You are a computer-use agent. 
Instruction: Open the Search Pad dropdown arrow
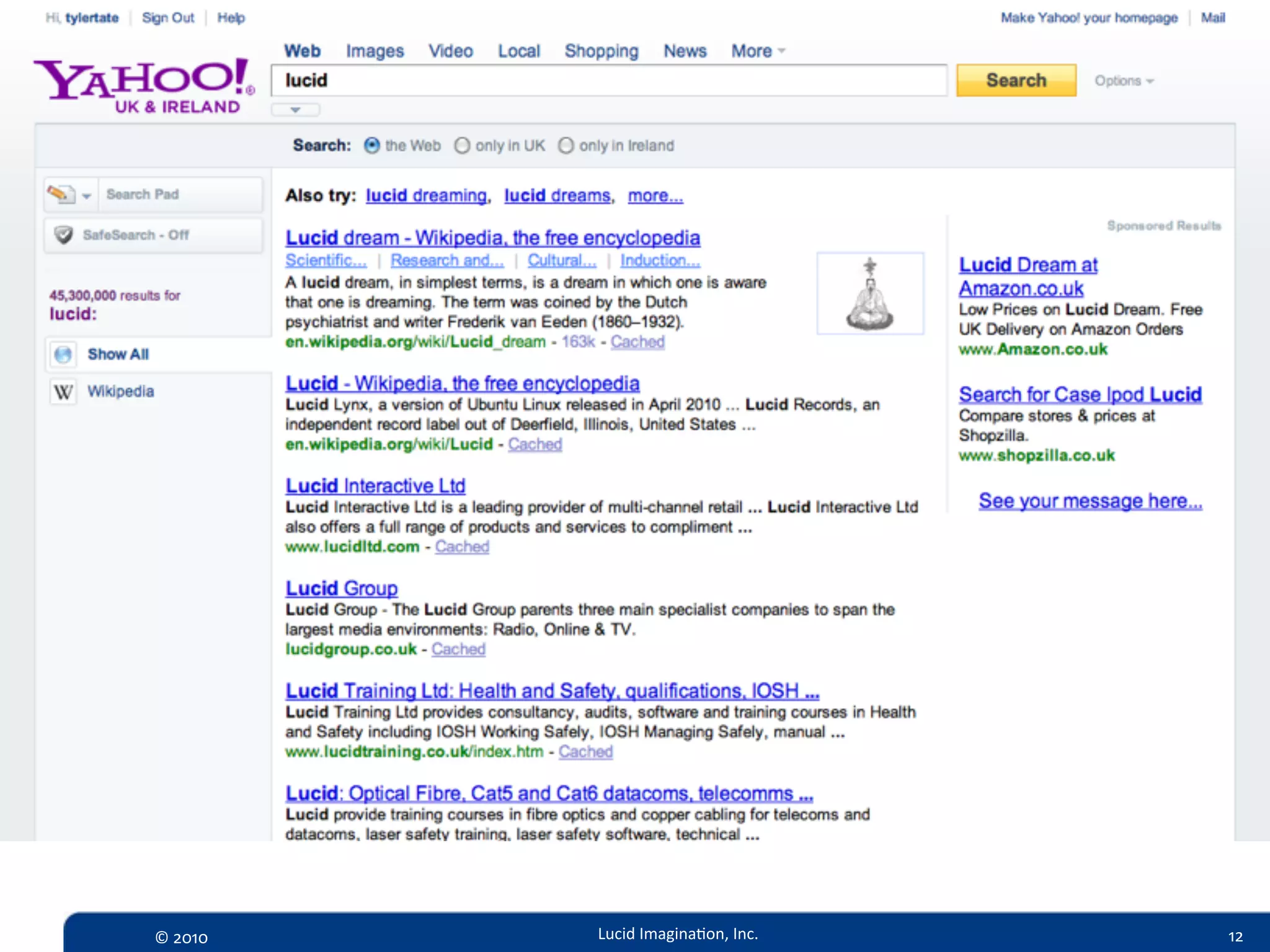coord(87,196)
